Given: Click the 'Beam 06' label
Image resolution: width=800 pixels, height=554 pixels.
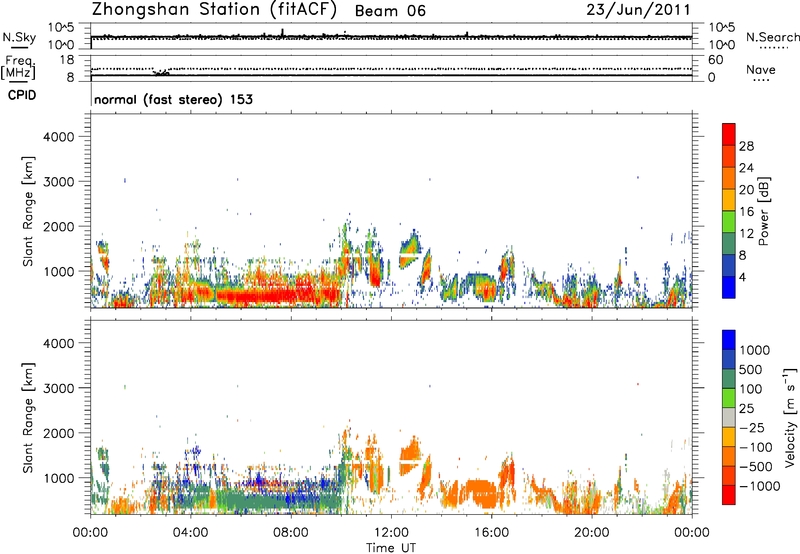Looking at the screenshot, I should tap(390, 11).
